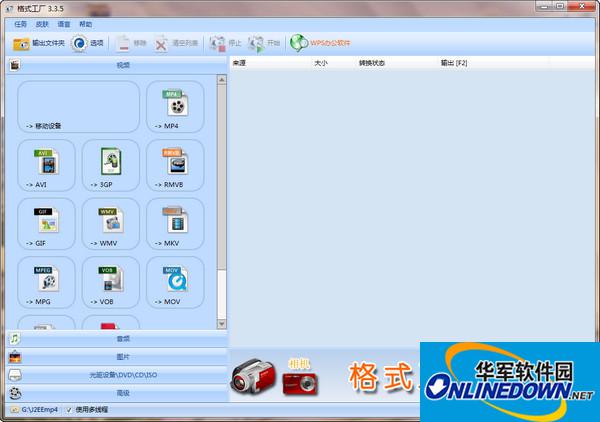Image resolution: width=600 pixels, height=422 pixels.
Task: Pick the RMVB format icon
Action: click(x=175, y=165)
